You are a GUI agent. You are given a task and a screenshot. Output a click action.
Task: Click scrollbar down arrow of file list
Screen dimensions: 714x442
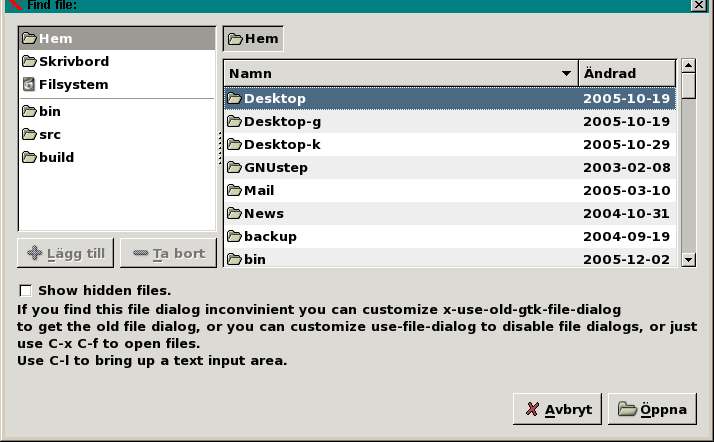[x=688, y=260]
